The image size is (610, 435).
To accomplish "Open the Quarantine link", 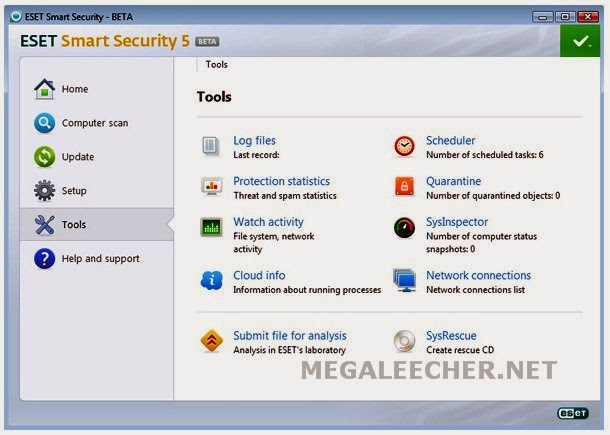I will (454, 181).
